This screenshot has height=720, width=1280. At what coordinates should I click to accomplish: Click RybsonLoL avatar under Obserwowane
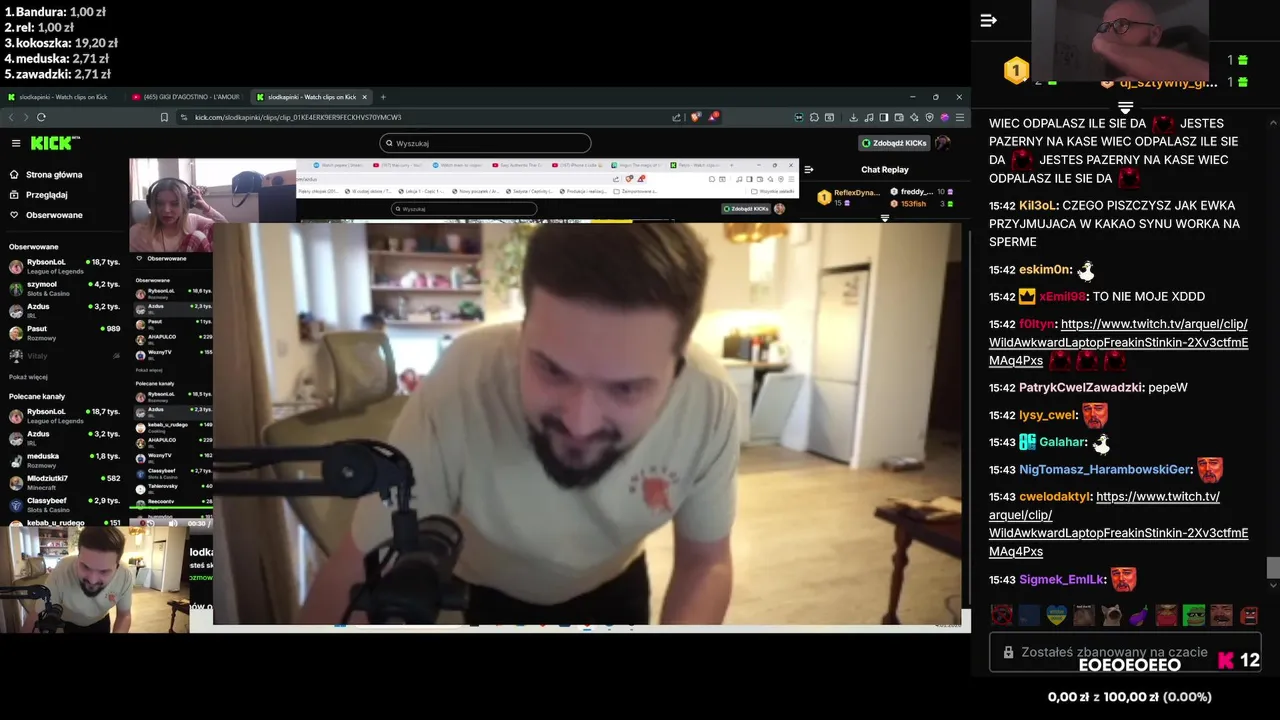click(x=16, y=266)
